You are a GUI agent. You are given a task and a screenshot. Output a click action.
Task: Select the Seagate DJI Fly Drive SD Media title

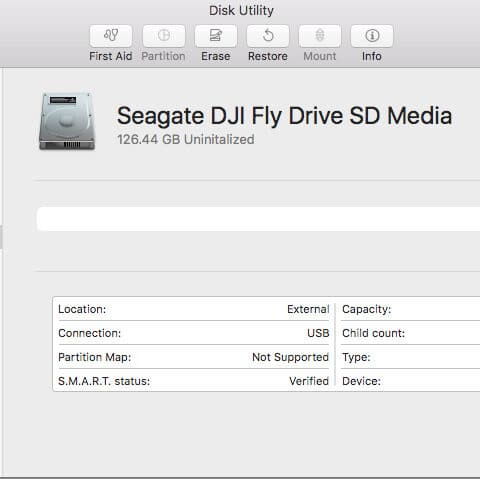(284, 116)
